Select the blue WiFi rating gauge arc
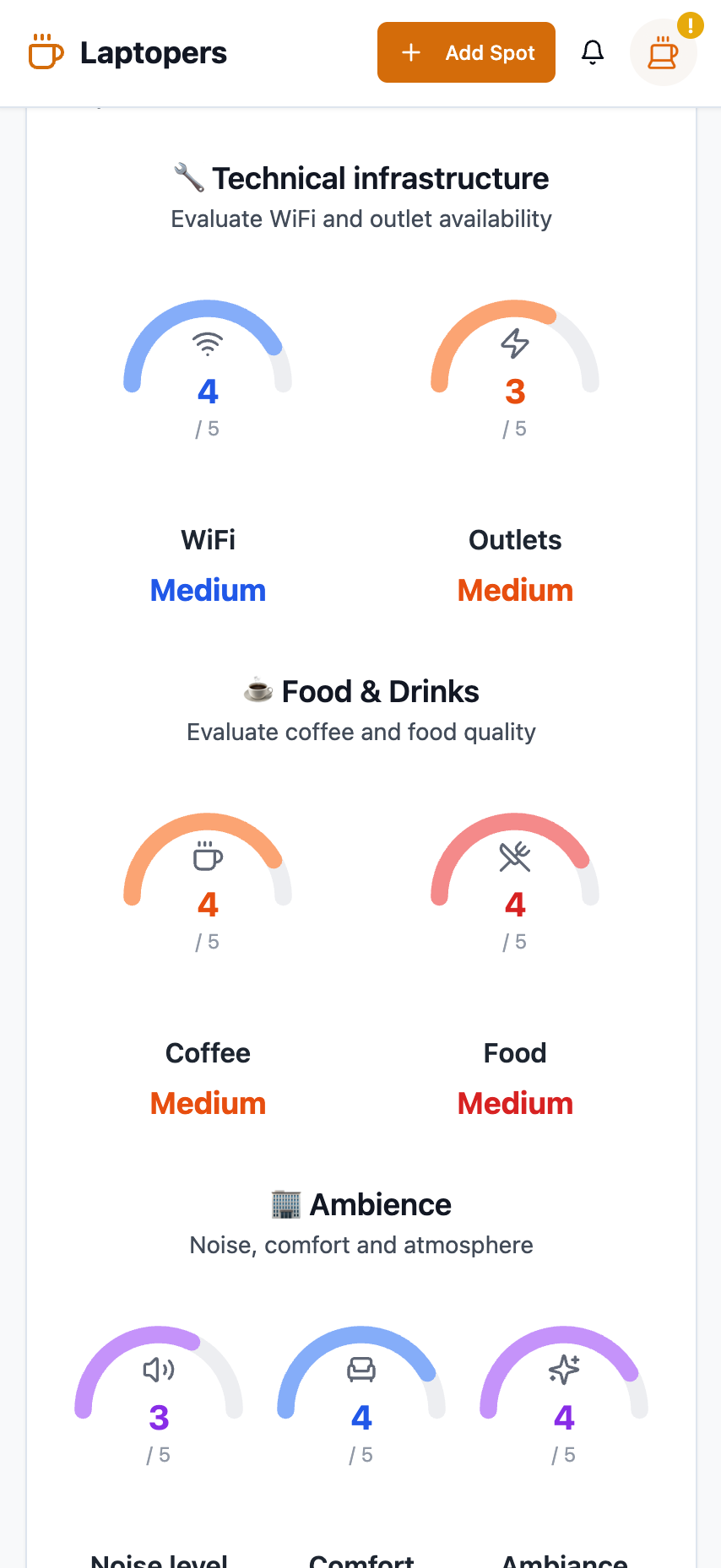 [208, 346]
